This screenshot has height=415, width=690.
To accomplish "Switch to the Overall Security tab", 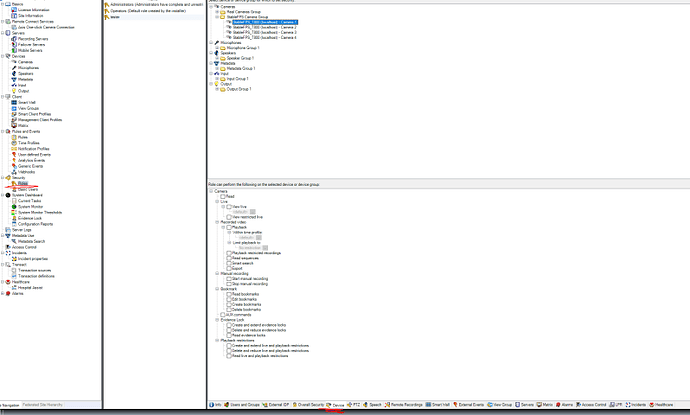I will tap(303, 405).
